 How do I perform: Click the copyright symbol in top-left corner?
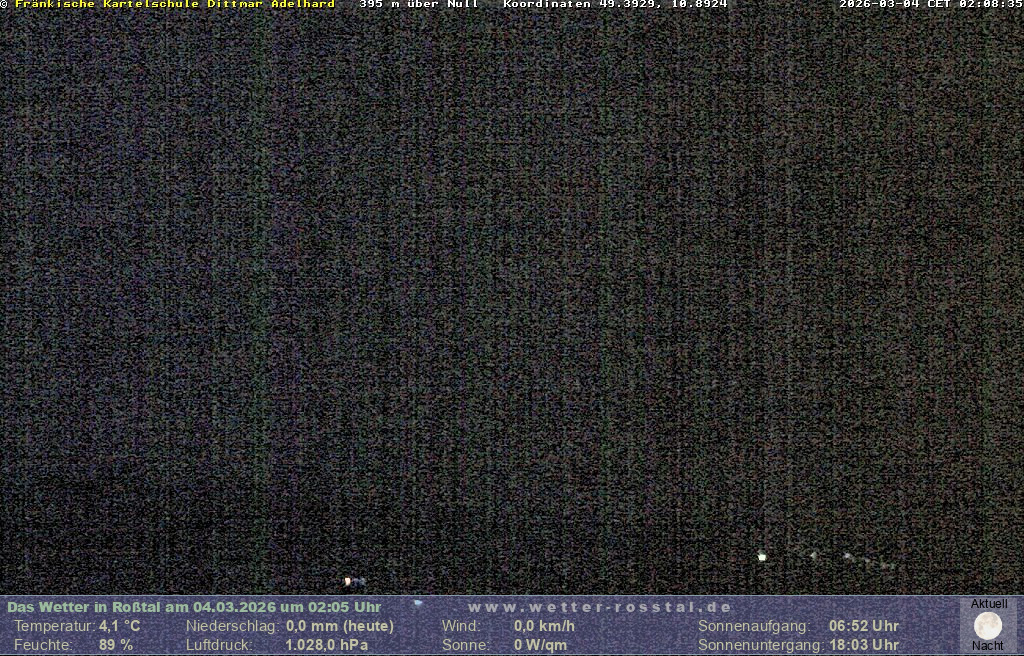[4, 5]
